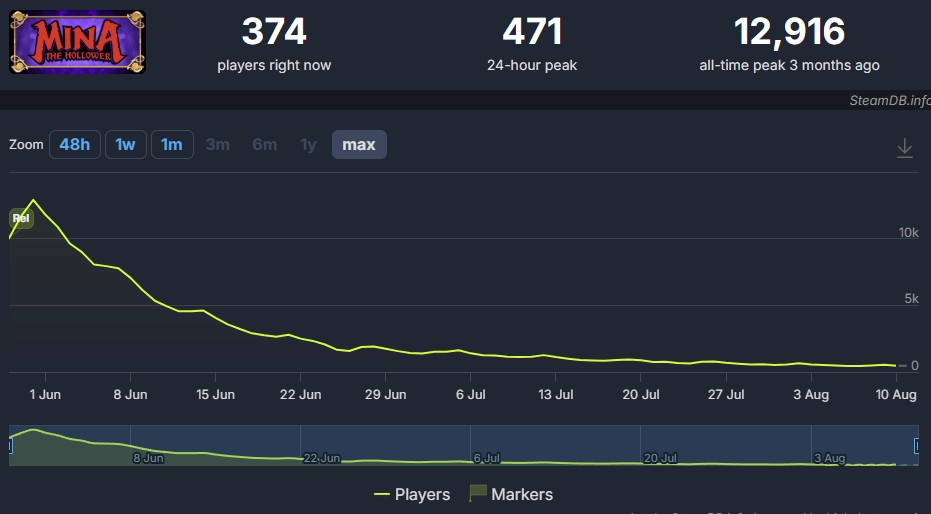Click the Mina the Hollower game logo
Screen dimensions: 931x514
pos(77,42)
